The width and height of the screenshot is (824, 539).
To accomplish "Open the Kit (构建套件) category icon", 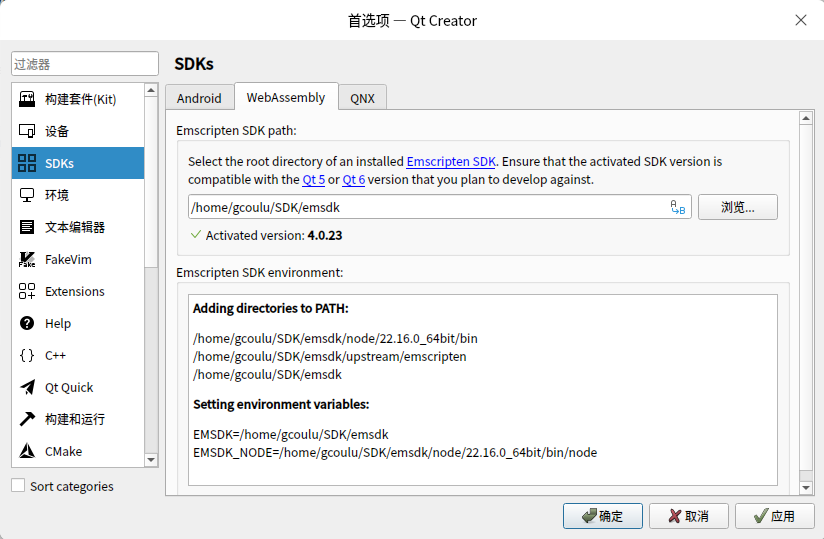I will coord(27,99).
